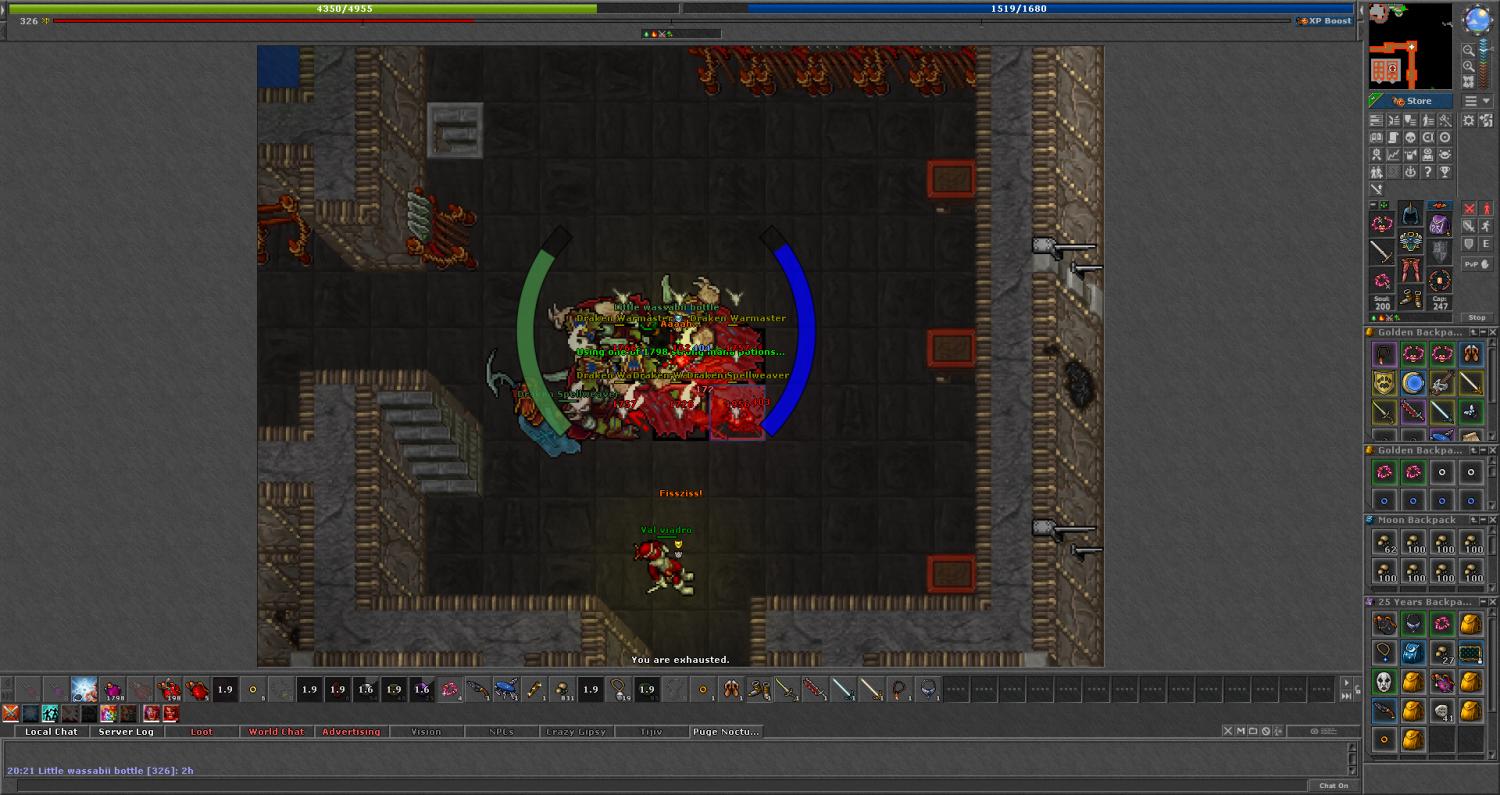Click the blue backpack in 25 Years Backpack

coord(1412,653)
